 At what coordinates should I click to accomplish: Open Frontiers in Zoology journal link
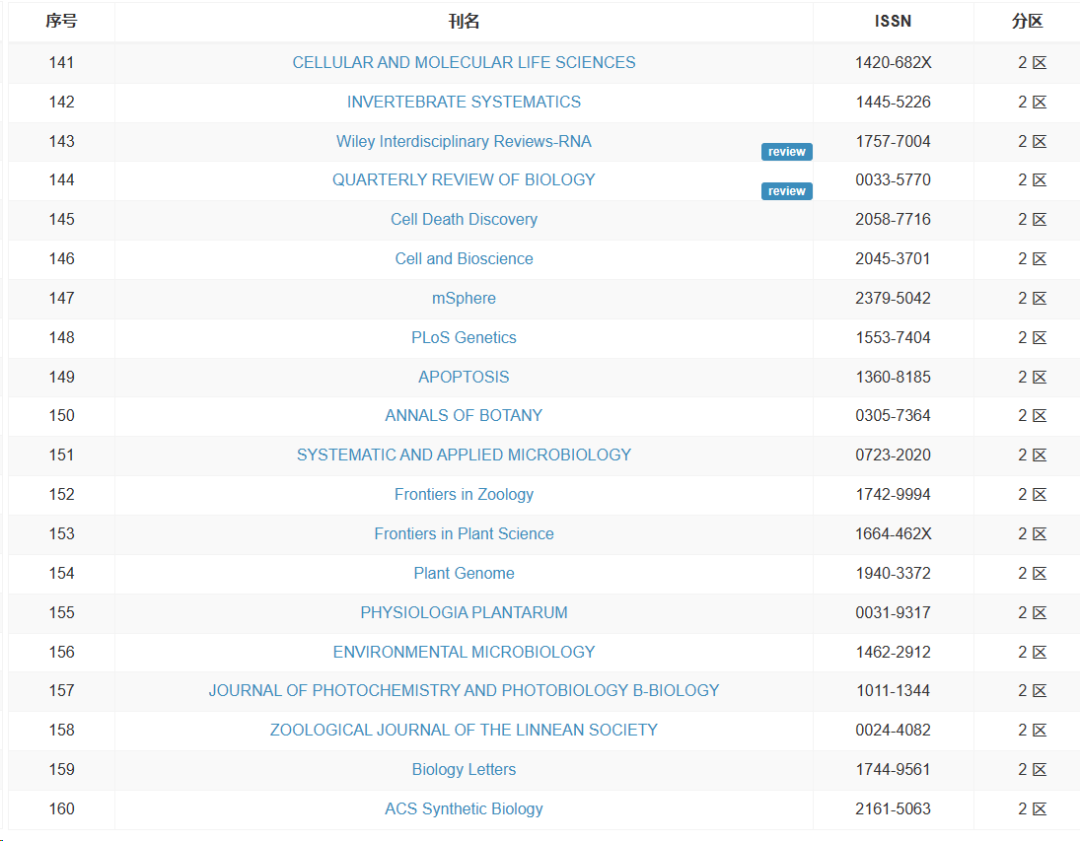point(464,495)
